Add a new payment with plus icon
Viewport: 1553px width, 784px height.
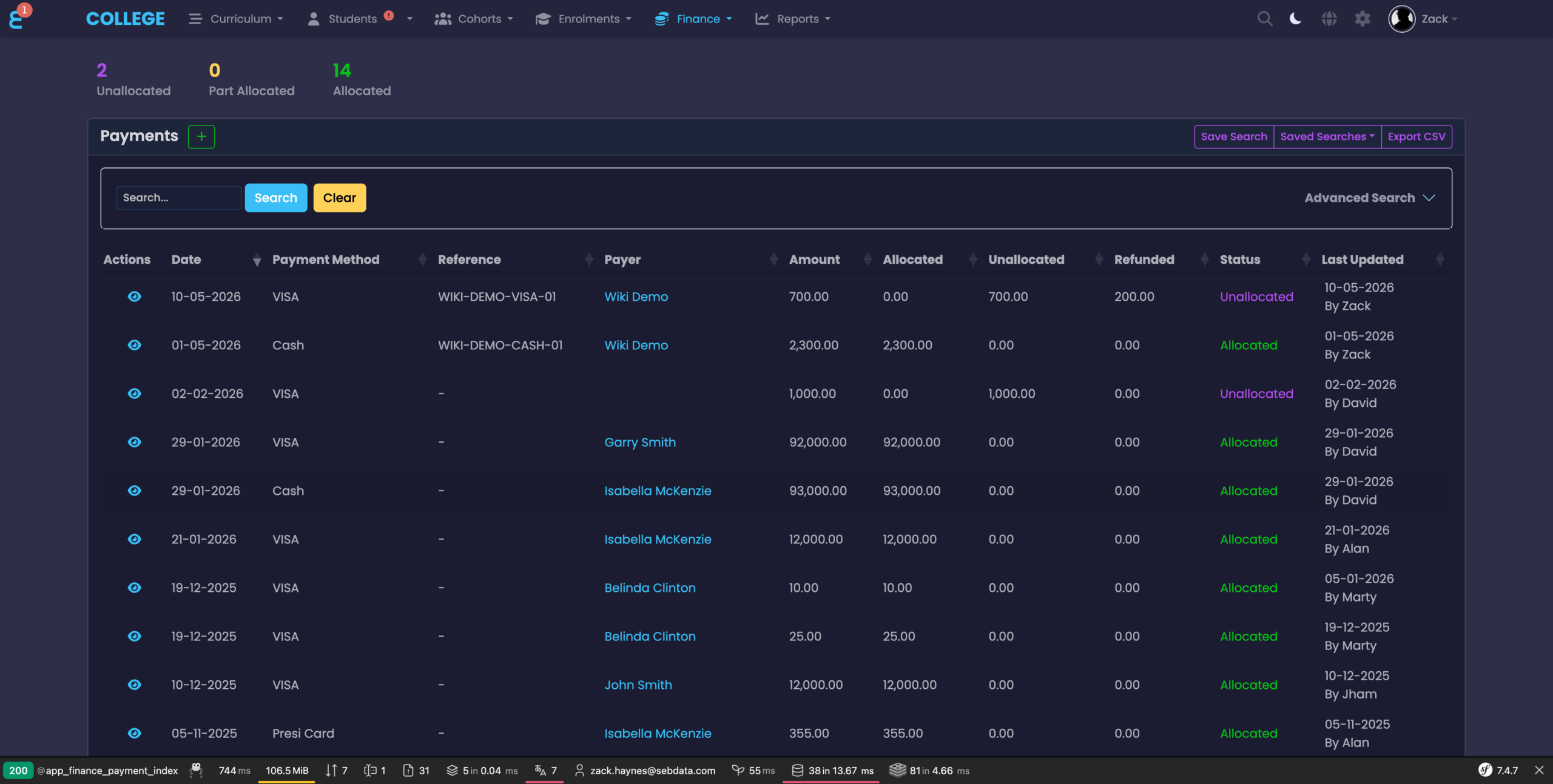click(201, 136)
